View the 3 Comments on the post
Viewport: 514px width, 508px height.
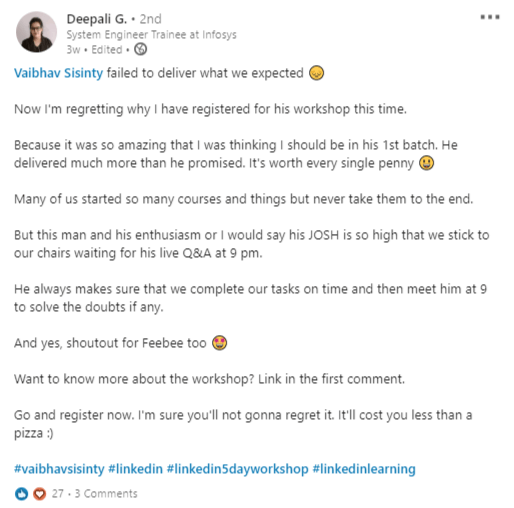point(106,494)
